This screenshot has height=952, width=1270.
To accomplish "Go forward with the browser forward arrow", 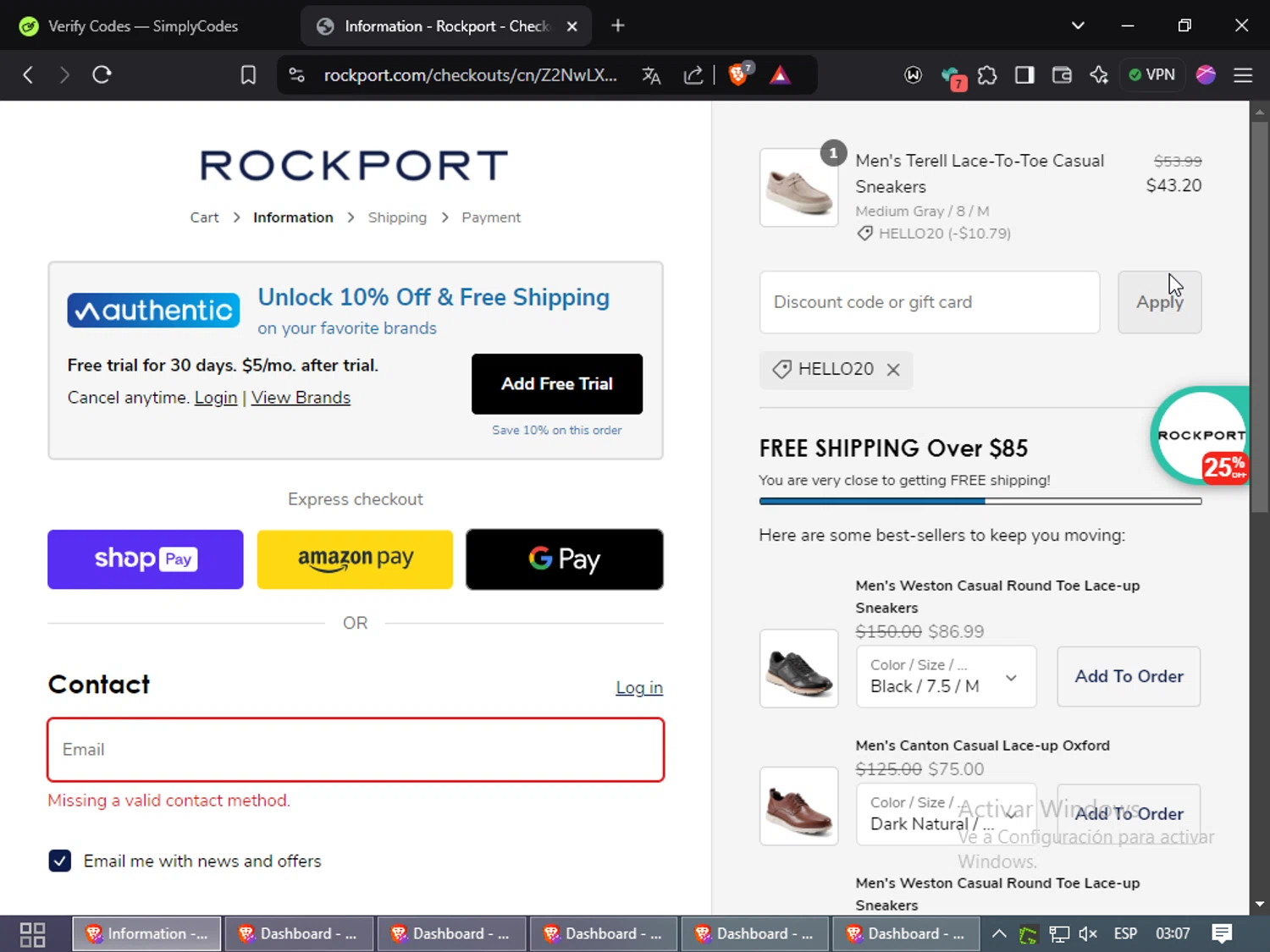I will pos(64,74).
